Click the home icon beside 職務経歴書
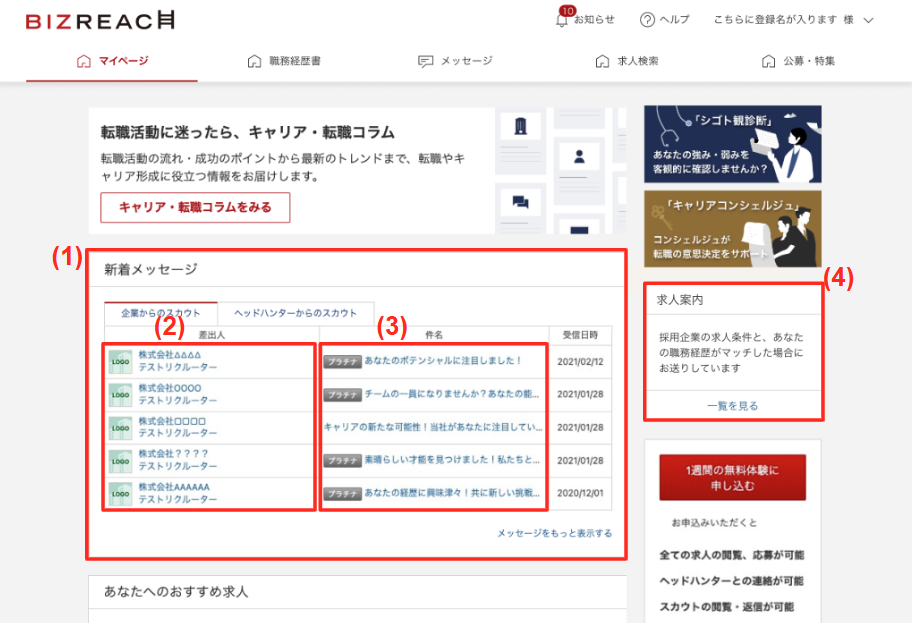Viewport: 912px width, 623px height. pos(254,61)
